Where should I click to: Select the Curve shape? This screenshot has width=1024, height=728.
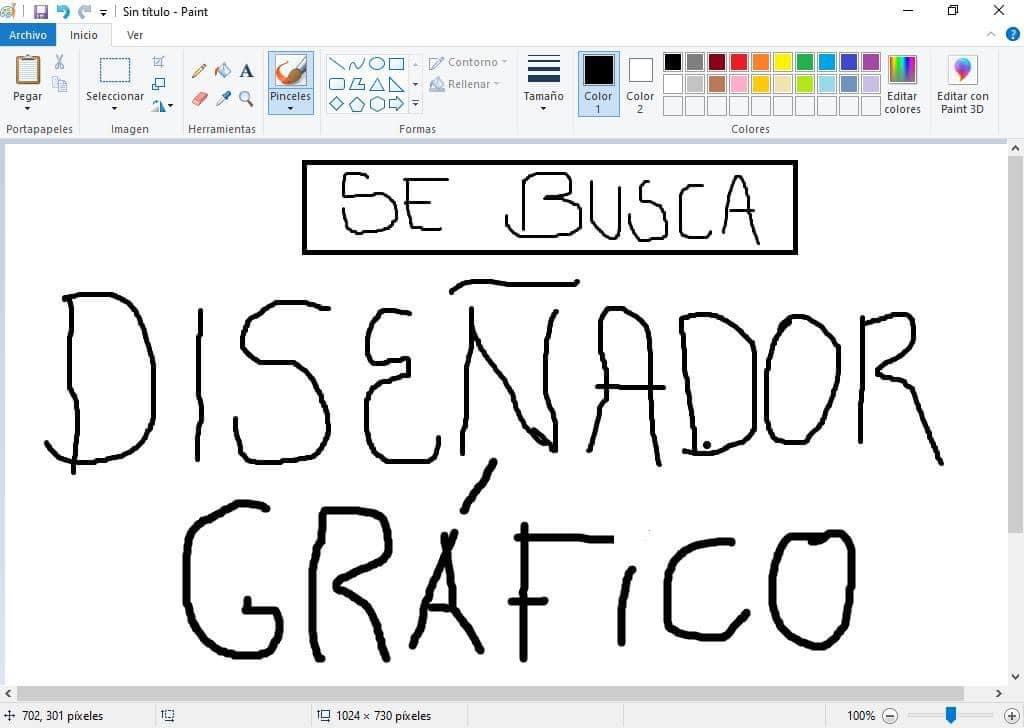point(357,63)
